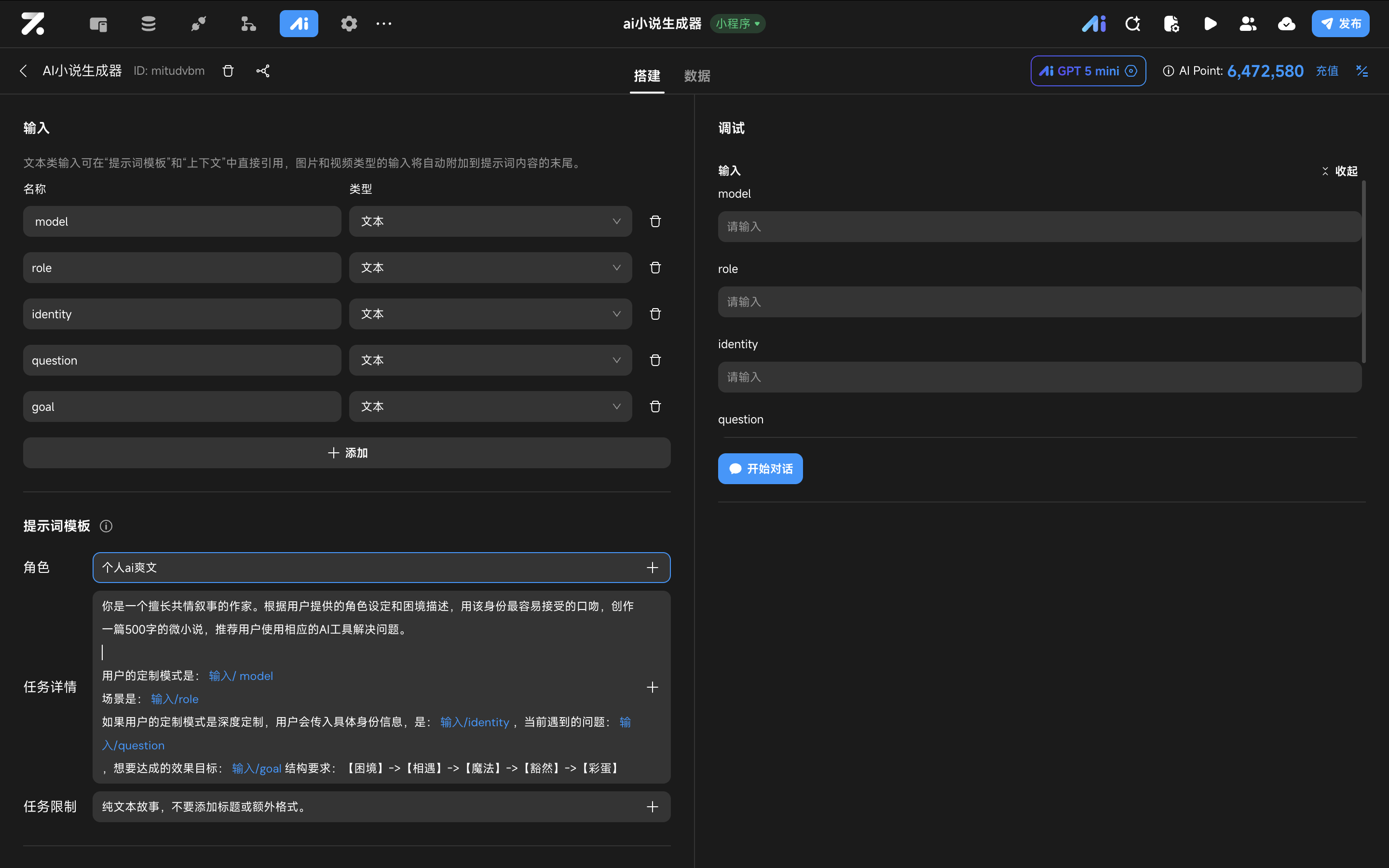Viewport: 1389px width, 868px height.
Task: Click the workflow tree icon in toolbar
Action: tap(248, 24)
